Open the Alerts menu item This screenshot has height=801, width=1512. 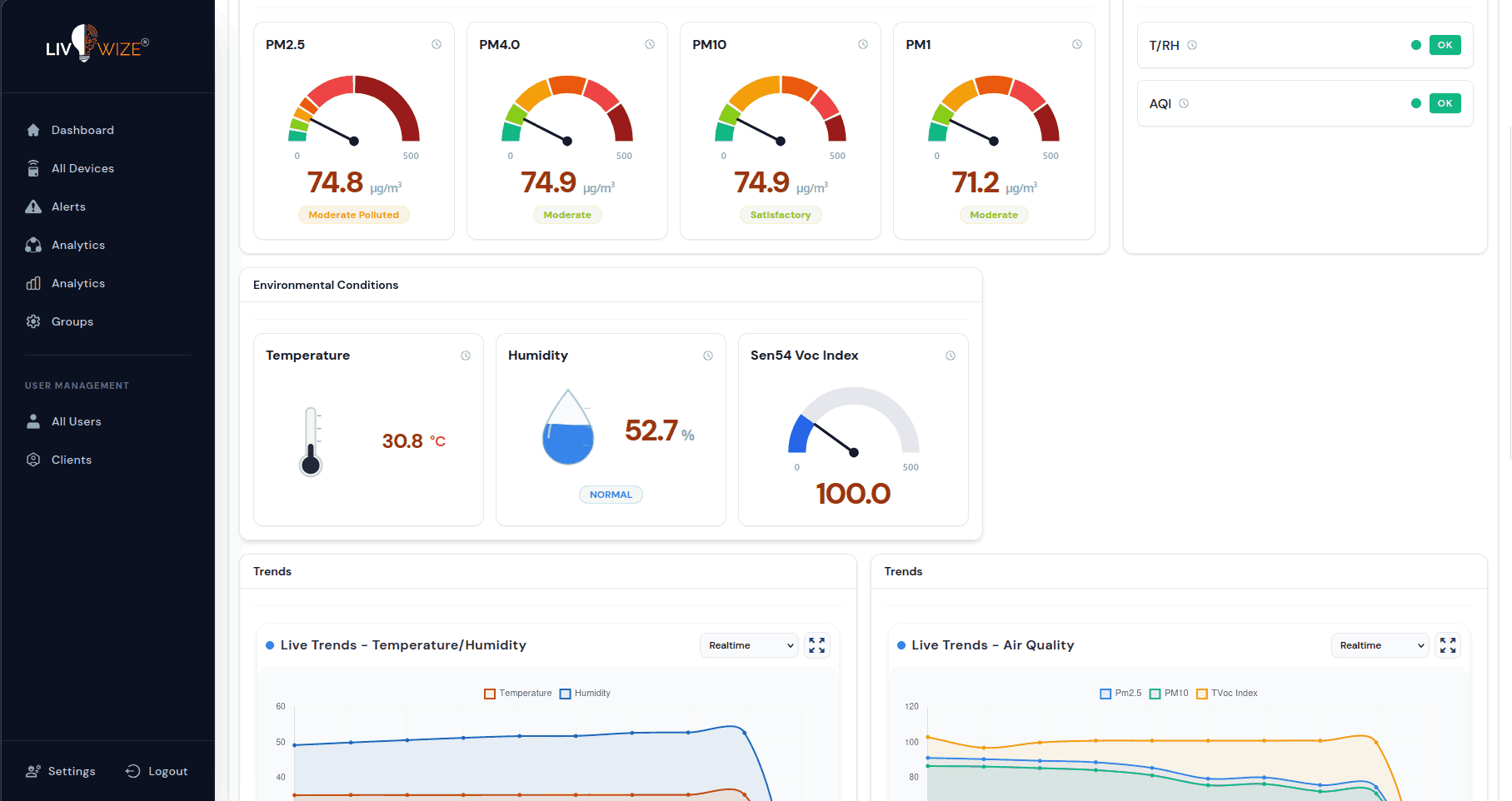pyautogui.click(x=68, y=206)
